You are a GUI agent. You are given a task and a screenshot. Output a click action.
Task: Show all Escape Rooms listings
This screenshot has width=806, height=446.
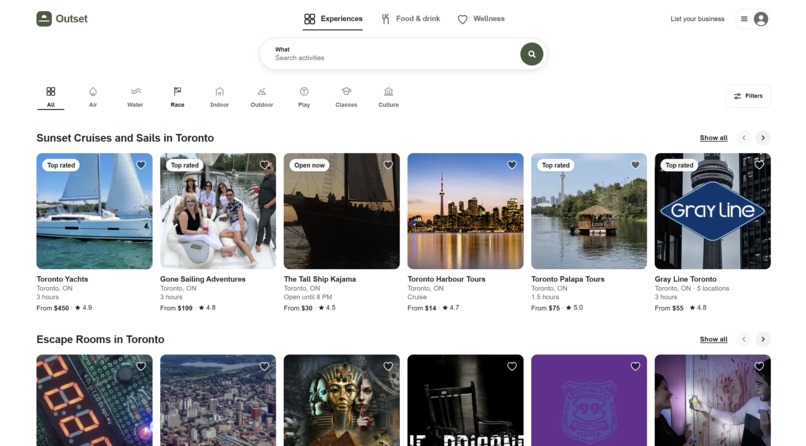(713, 339)
